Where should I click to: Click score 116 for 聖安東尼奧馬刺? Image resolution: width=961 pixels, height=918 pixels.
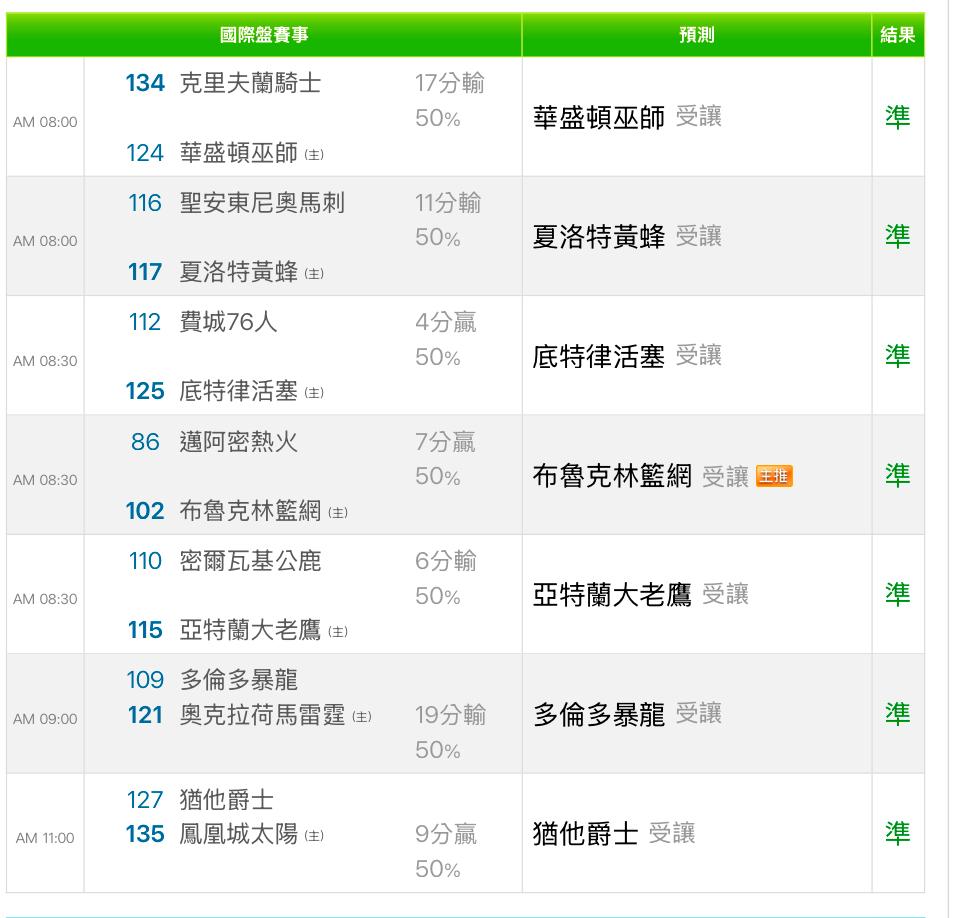click(145, 203)
